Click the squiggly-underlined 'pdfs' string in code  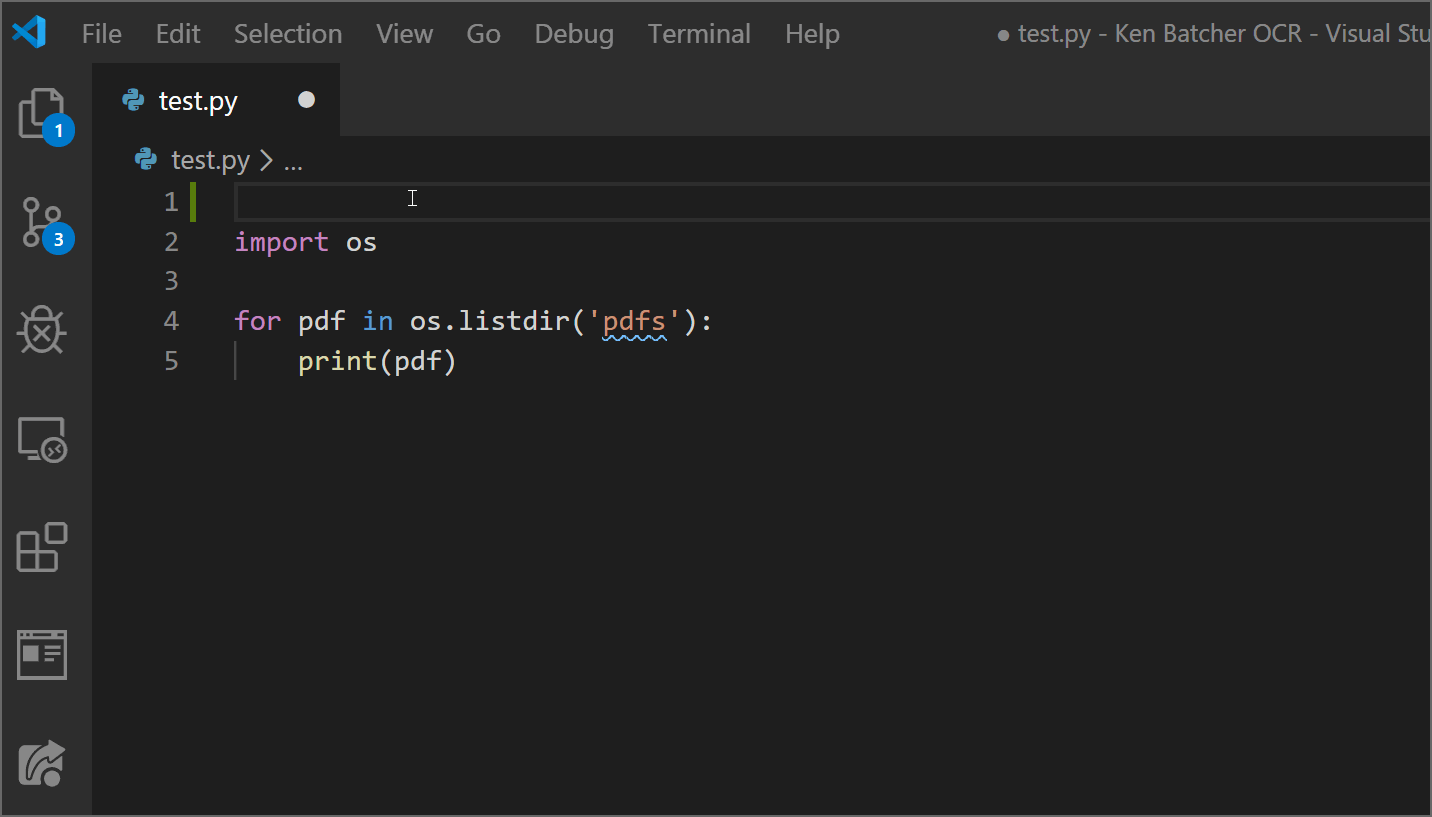coord(633,321)
